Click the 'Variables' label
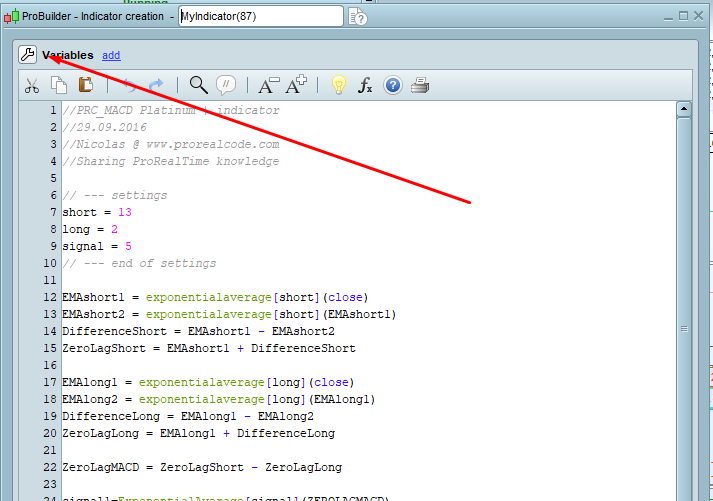 click(x=68, y=55)
